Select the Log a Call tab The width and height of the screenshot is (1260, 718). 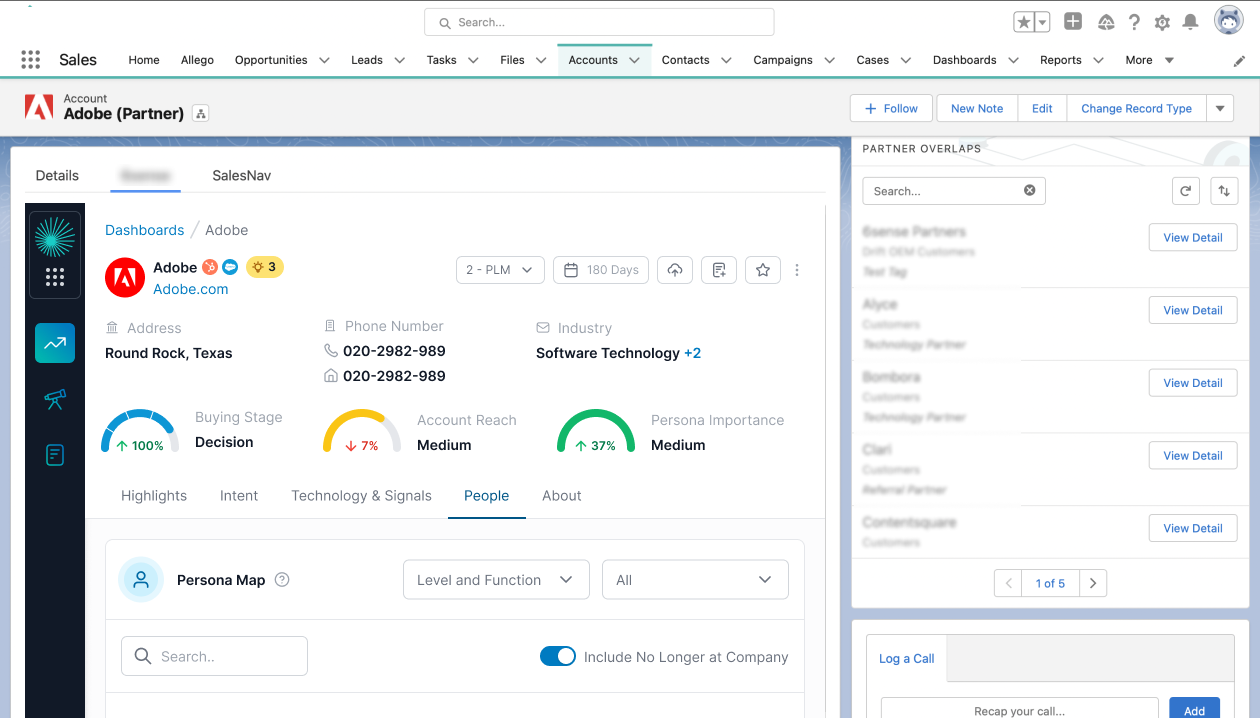pyautogui.click(x=906, y=658)
